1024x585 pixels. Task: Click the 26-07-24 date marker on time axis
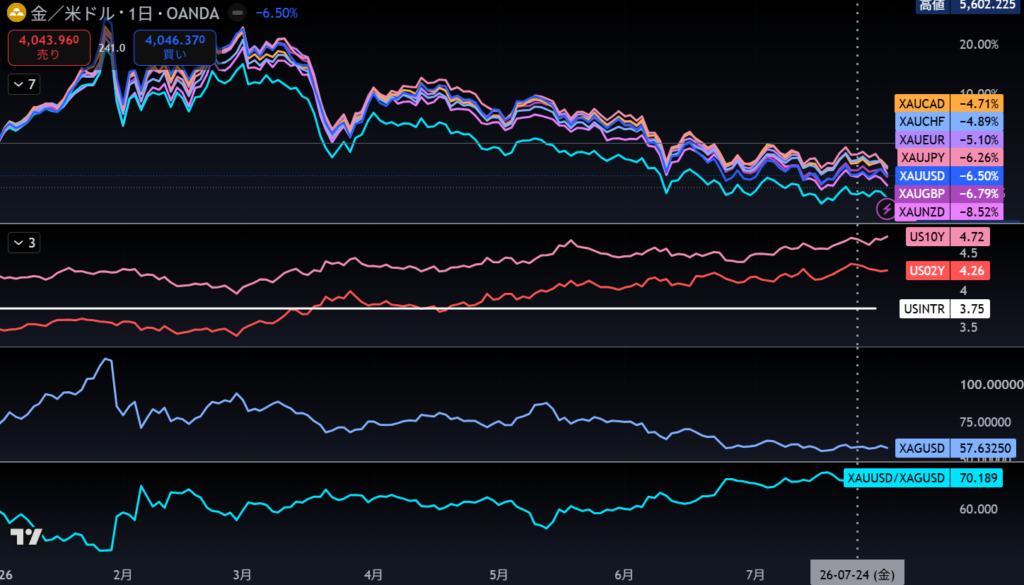[x=857, y=575]
